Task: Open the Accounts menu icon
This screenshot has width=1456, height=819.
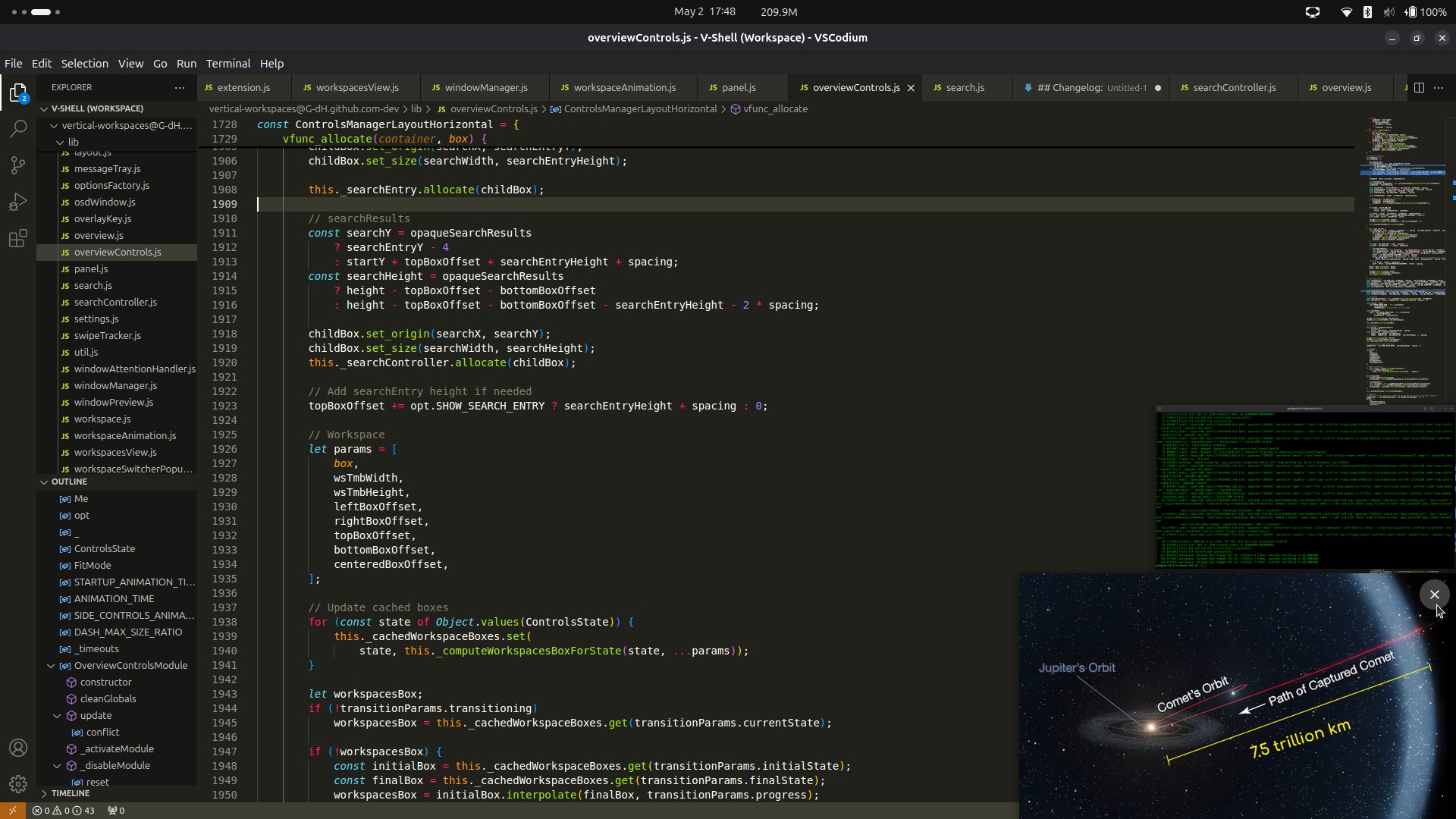Action: click(x=18, y=748)
